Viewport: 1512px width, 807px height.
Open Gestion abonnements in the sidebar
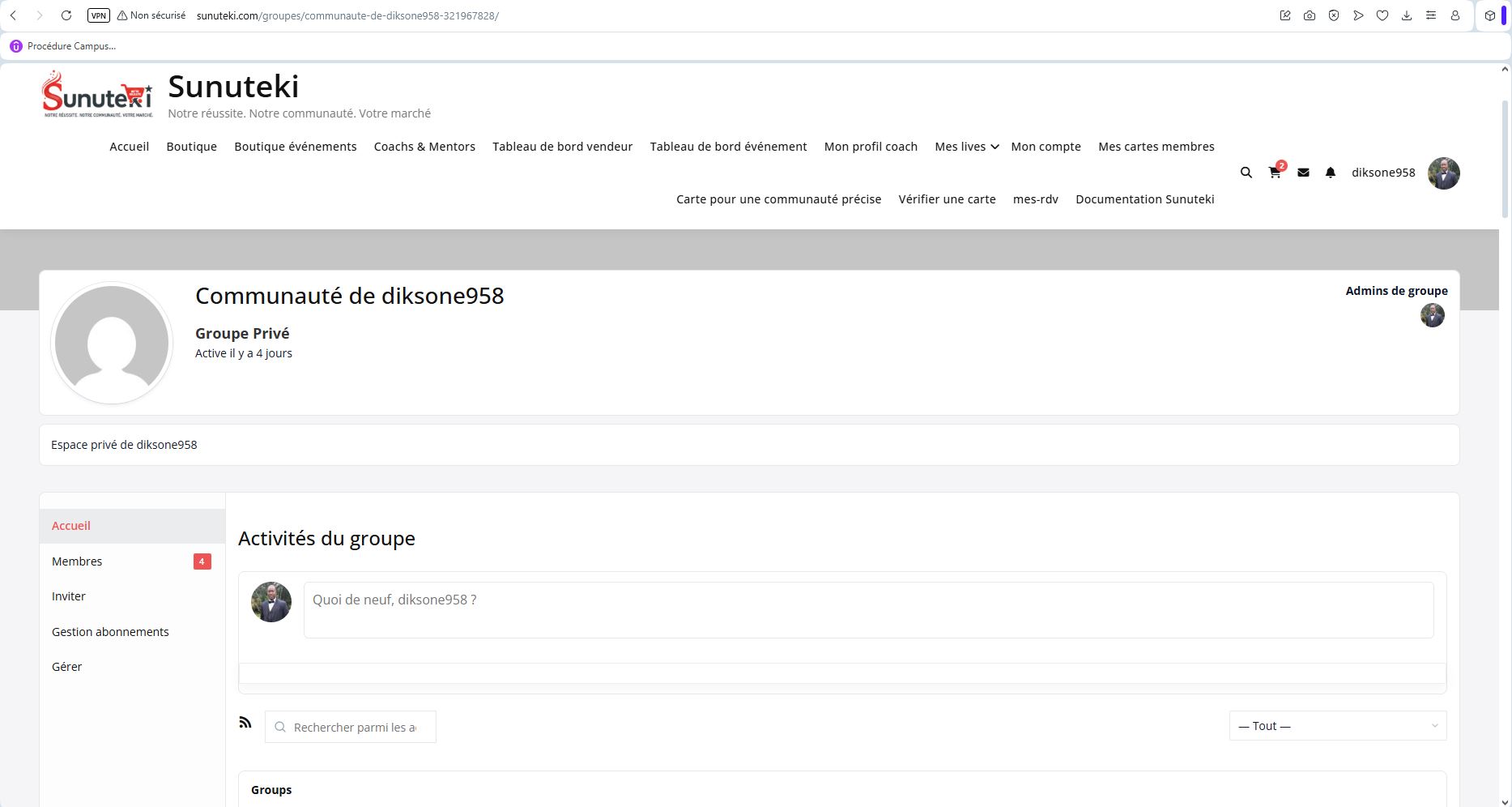point(110,632)
